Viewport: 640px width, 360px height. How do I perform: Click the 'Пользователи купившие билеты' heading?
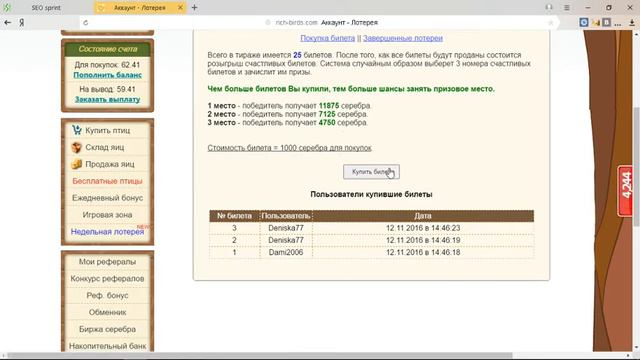pyautogui.click(x=371, y=195)
